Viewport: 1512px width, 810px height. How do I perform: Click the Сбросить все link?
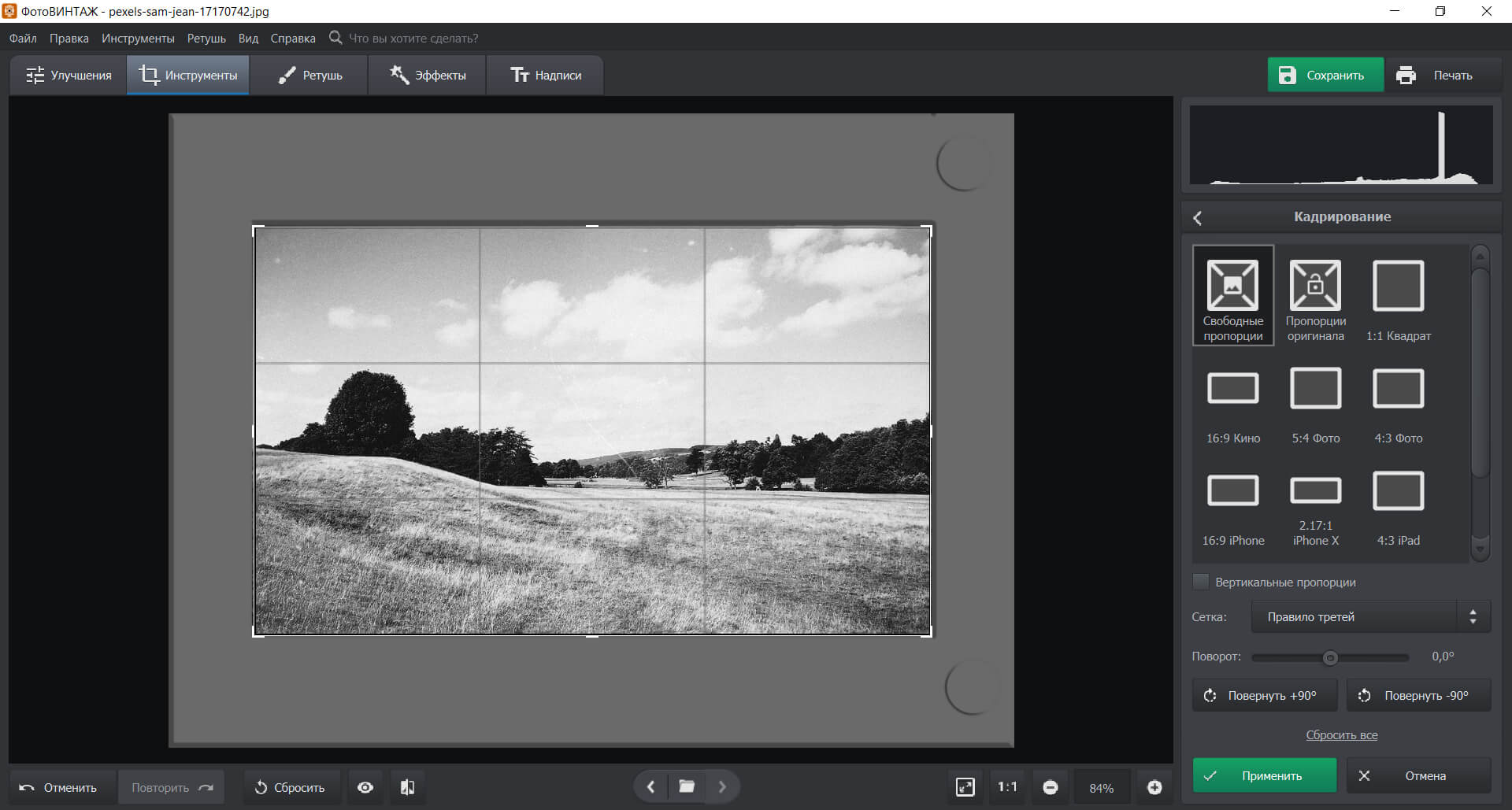(x=1341, y=735)
